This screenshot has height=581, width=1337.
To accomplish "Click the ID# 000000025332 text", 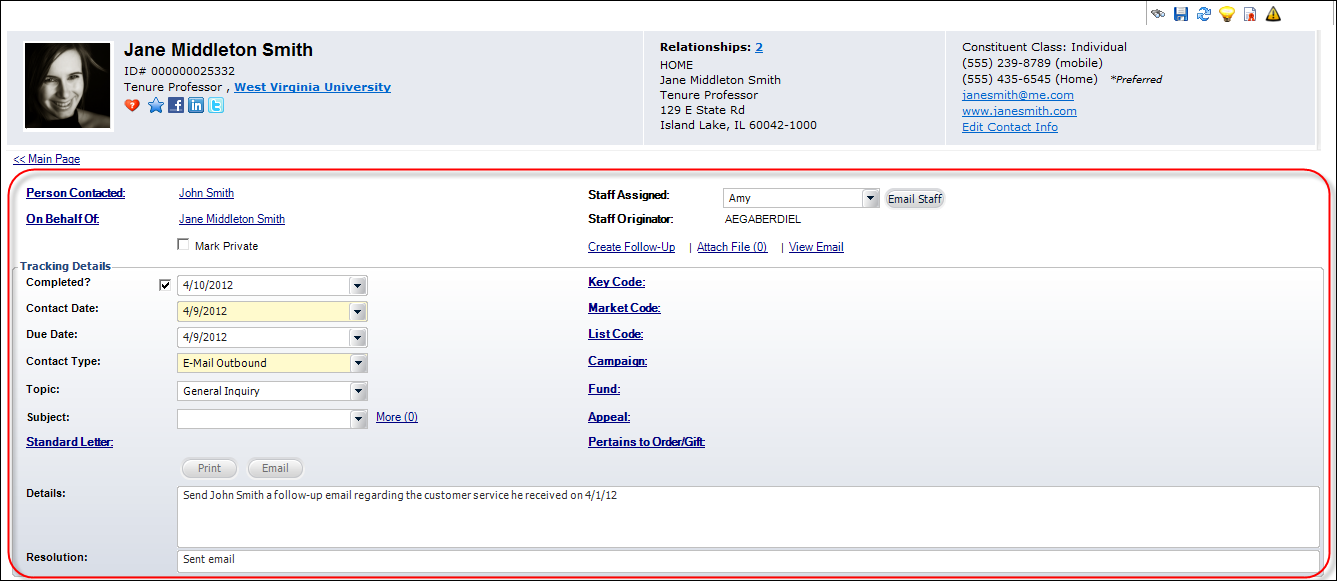I will coord(180,71).
